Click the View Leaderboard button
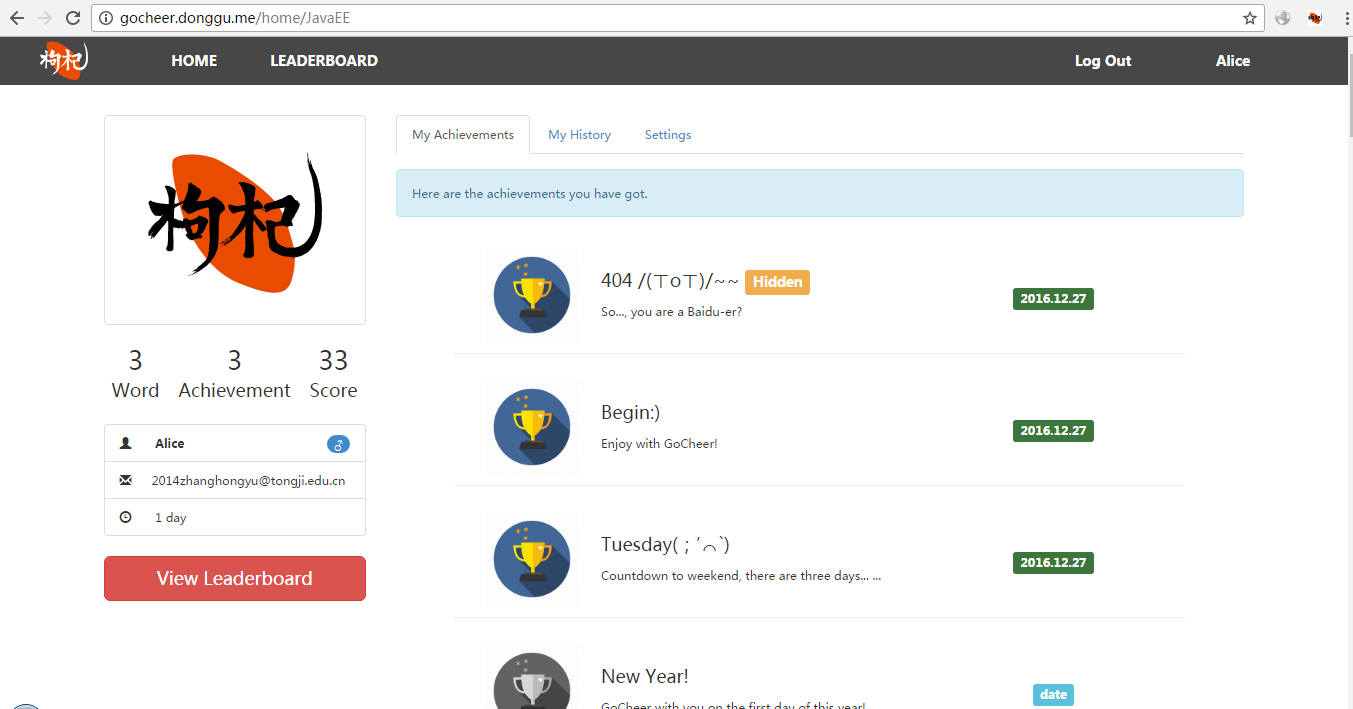The image size is (1353, 709). (x=235, y=578)
